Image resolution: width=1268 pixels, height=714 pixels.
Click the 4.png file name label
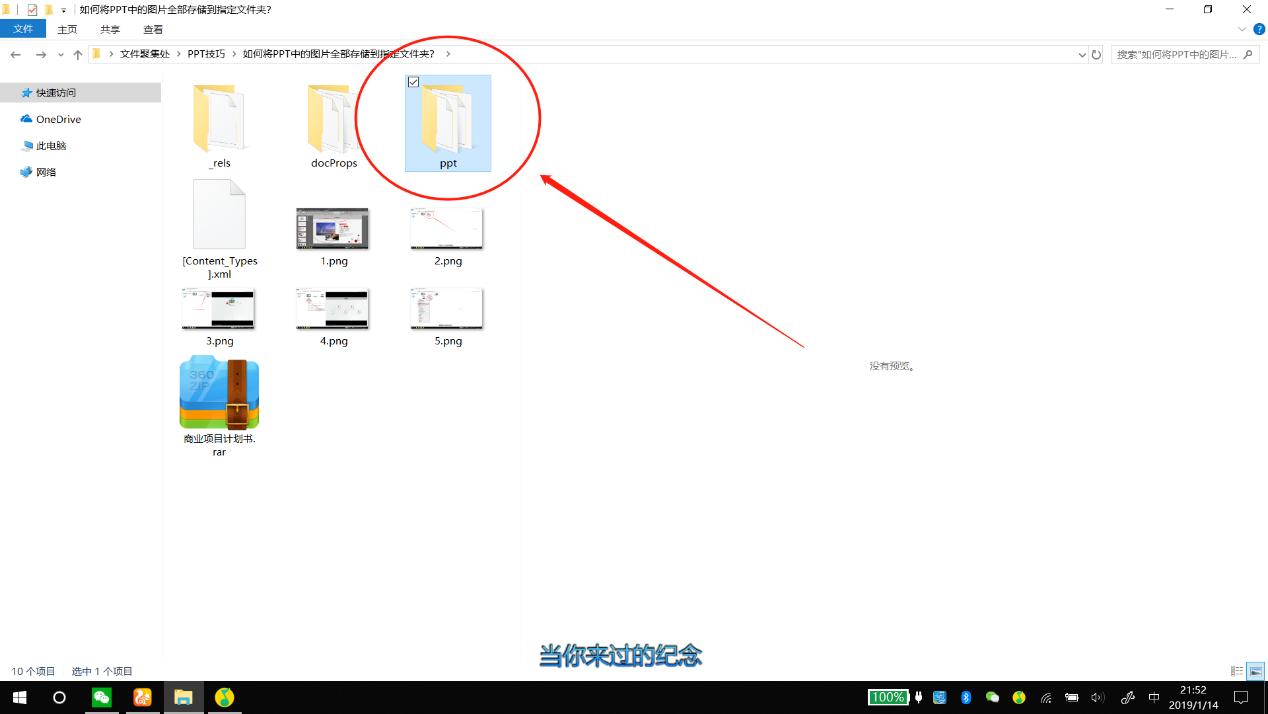334,341
